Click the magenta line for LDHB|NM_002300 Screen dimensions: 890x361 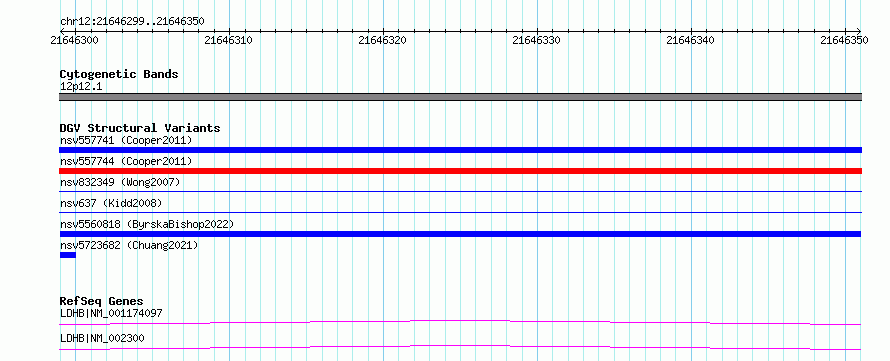point(460,347)
